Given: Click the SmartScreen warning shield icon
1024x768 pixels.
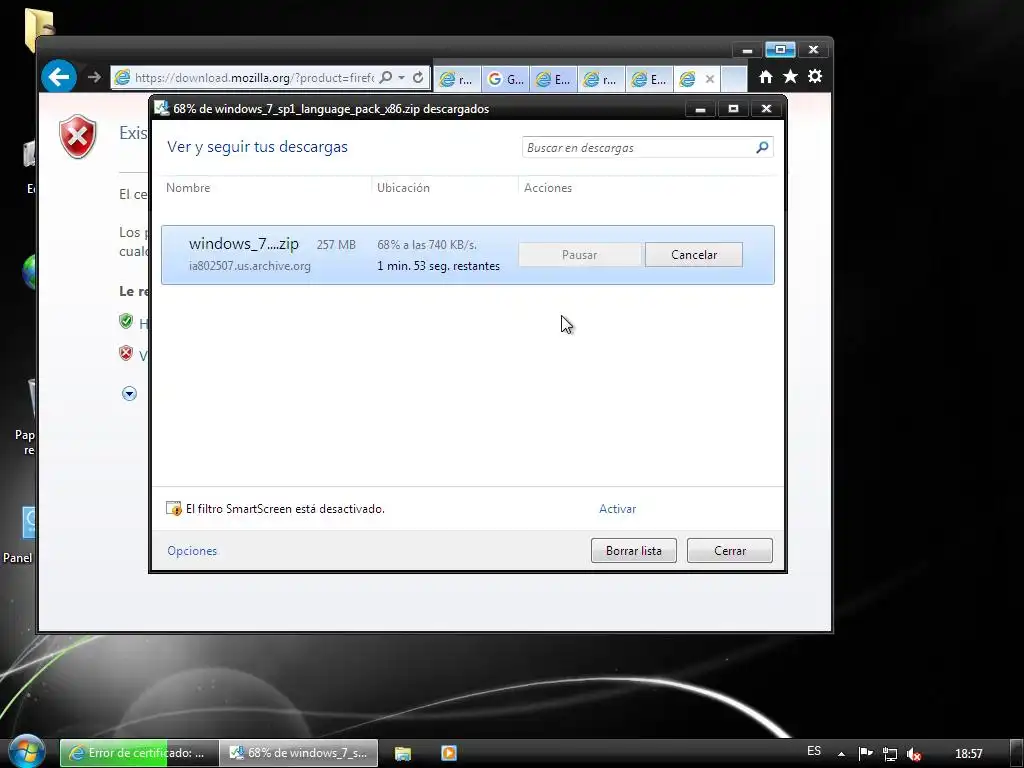Looking at the screenshot, I should tap(174, 509).
